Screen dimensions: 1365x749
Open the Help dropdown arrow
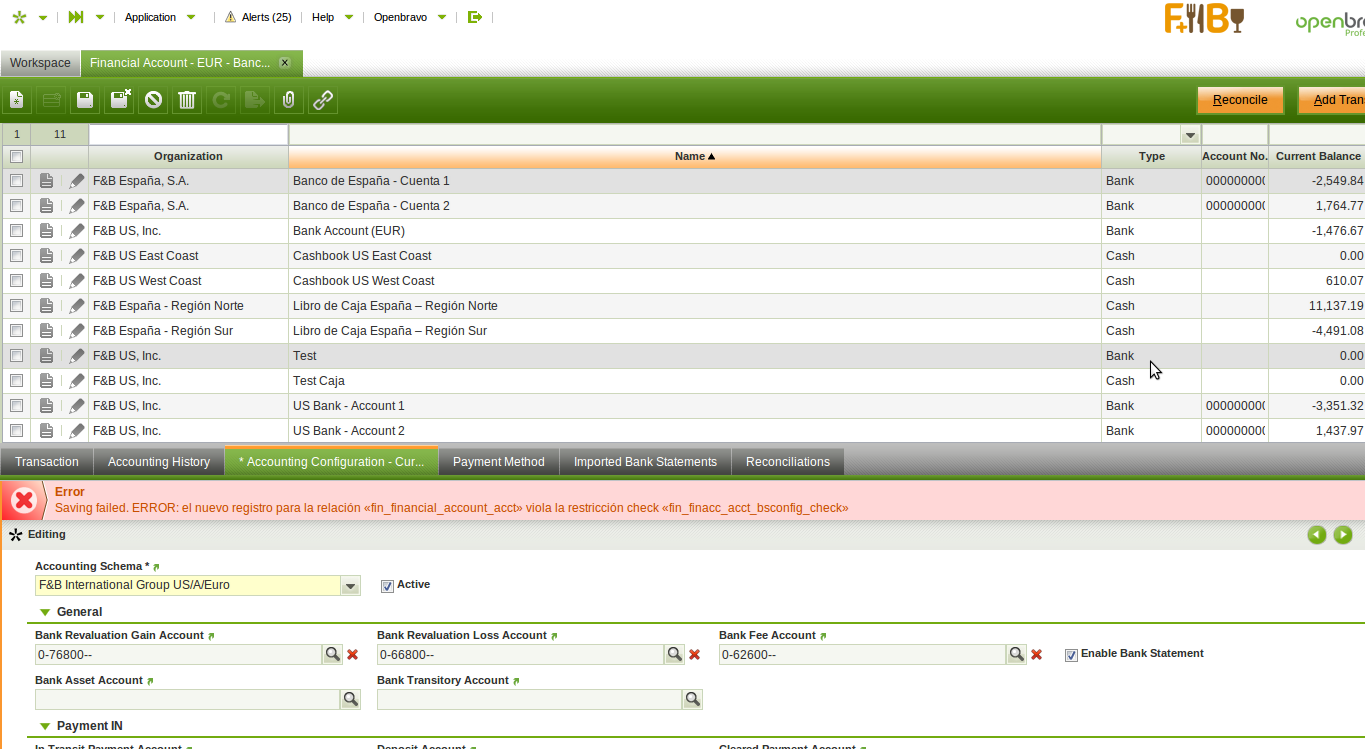coord(348,17)
